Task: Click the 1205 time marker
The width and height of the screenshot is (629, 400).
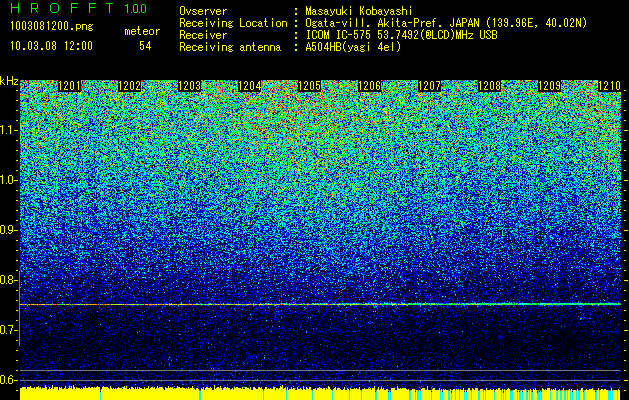Action: point(309,86)
